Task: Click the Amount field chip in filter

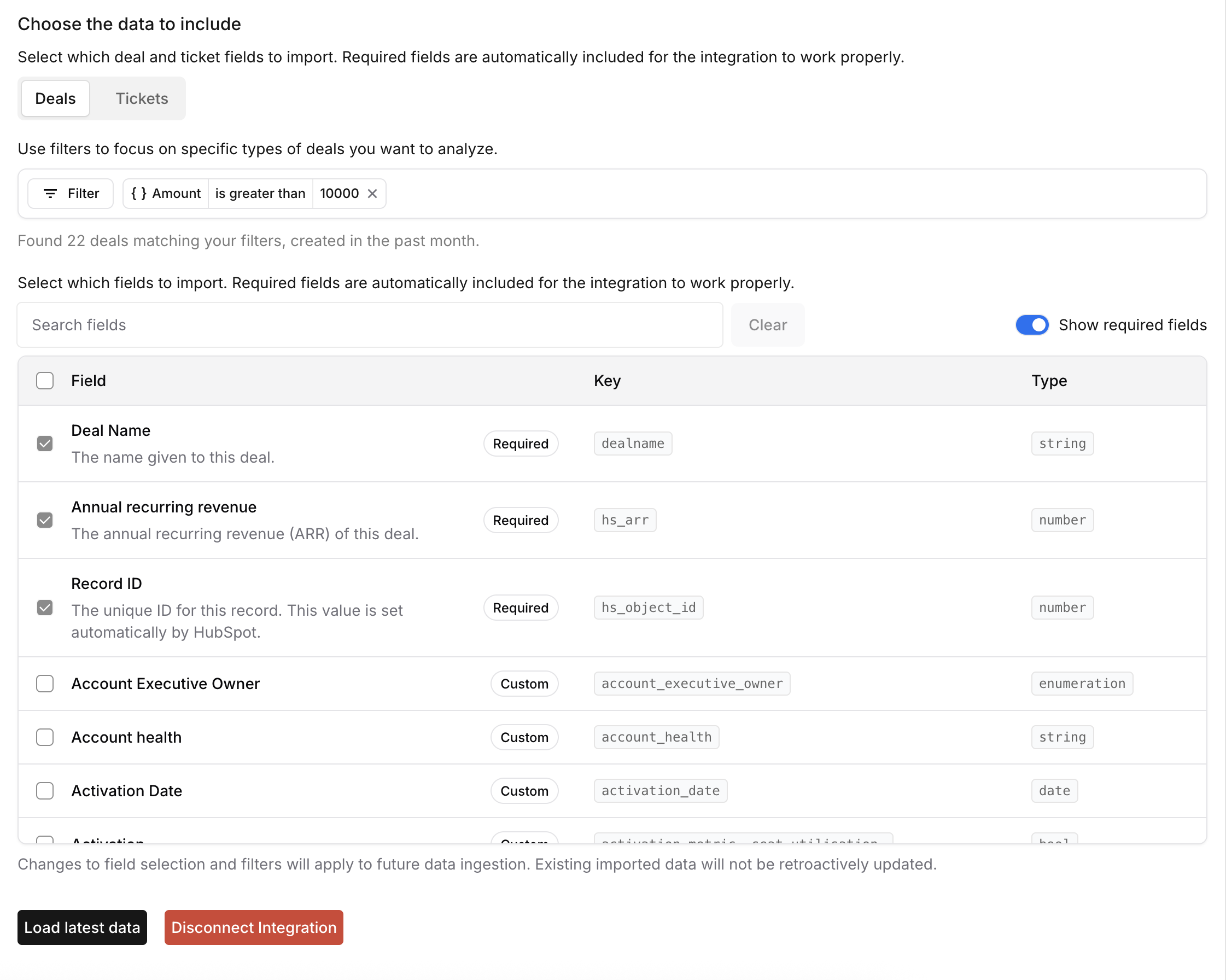Action: [x=166, y=194]
